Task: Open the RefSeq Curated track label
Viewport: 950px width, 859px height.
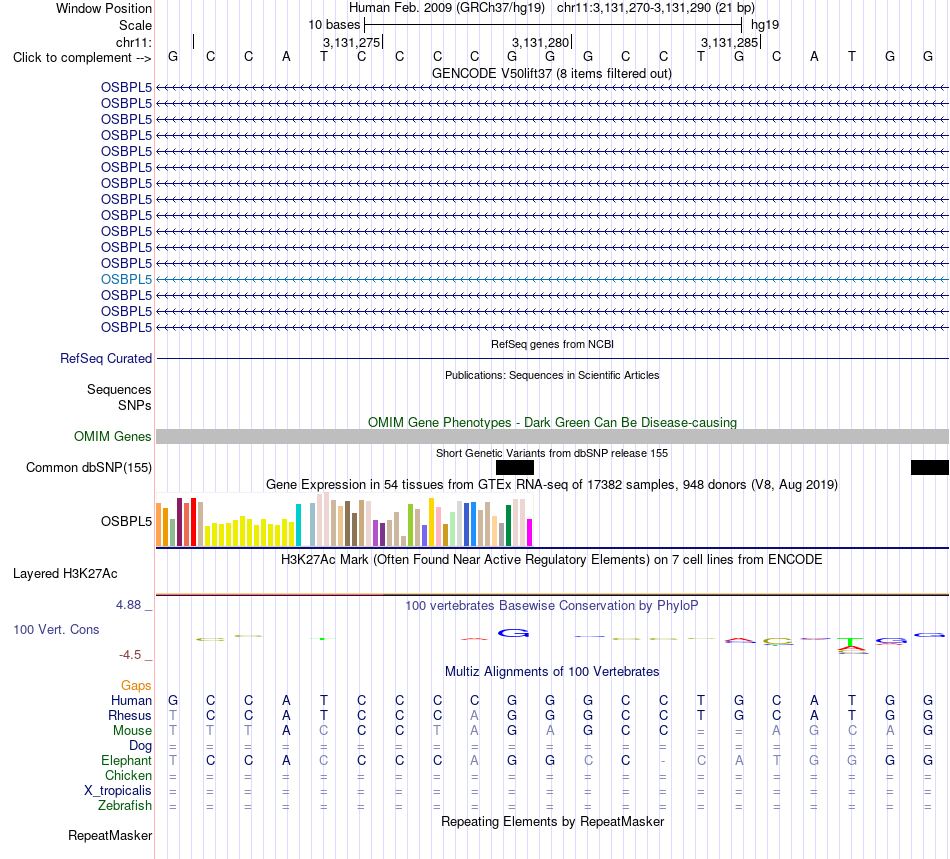Action: click(106, 359)
